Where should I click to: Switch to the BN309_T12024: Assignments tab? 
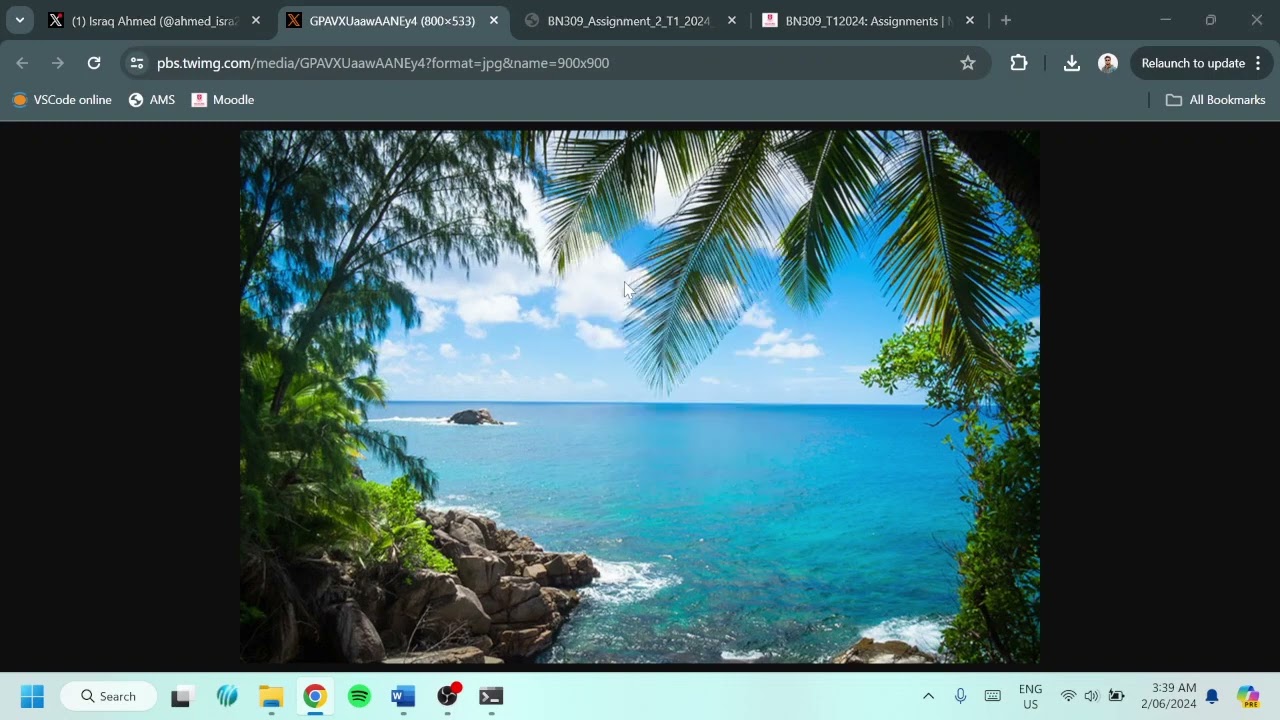click(x=868, y=20)
